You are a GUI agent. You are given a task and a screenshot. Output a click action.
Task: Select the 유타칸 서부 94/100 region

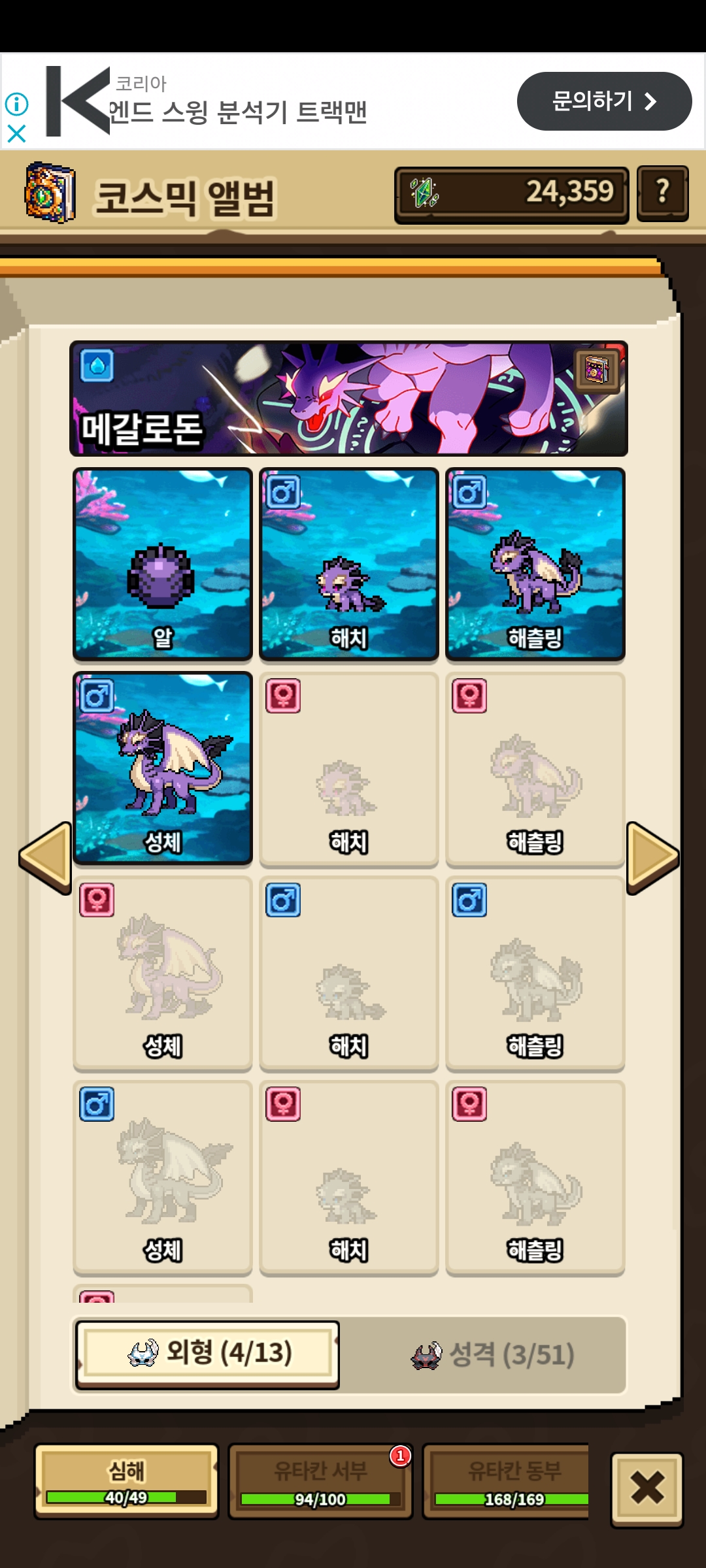pyautogui.click(x=320, y=1481)
